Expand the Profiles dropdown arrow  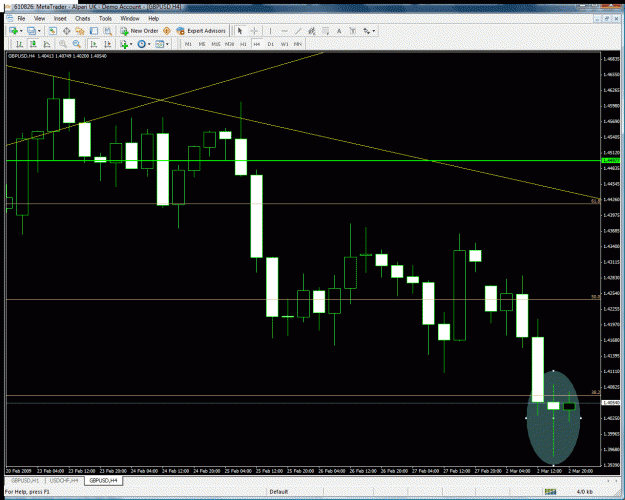39,31
